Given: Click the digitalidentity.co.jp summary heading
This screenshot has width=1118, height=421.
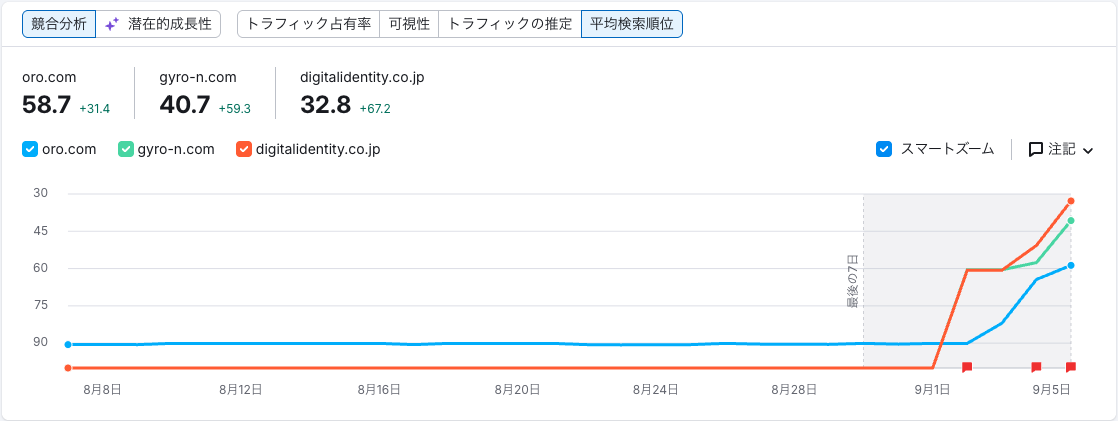Looking at the screenshot, I should [x=363, y=78].
